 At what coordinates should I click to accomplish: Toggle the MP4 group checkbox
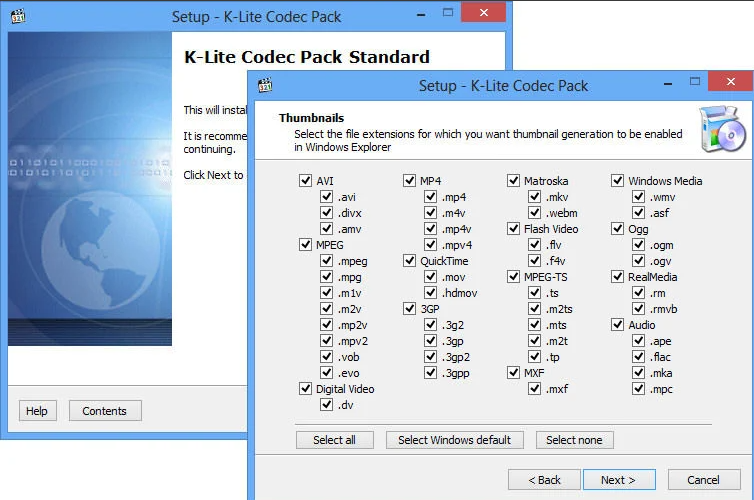coord(409,181)
